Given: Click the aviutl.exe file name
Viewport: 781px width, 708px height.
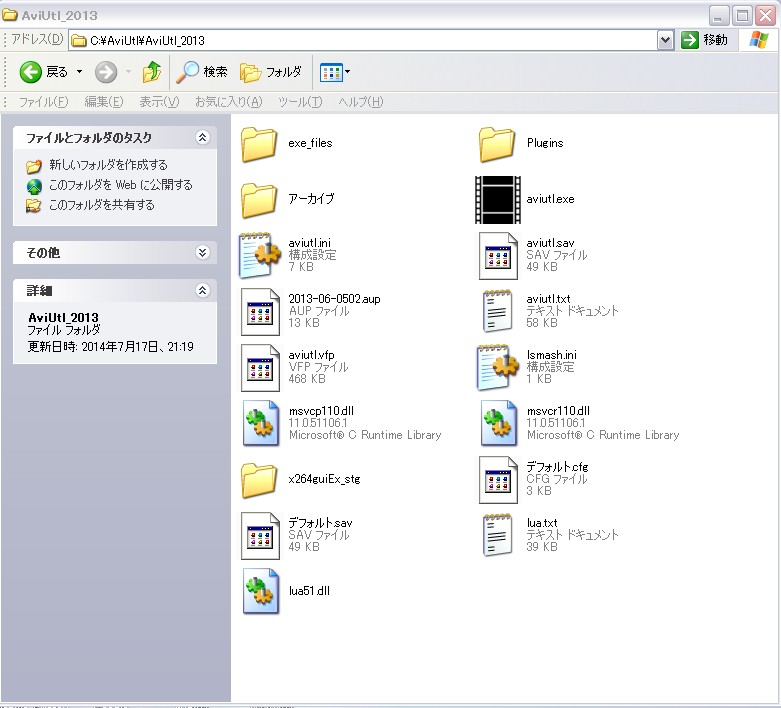Looking at the screenshot, I should click(550, 199).
